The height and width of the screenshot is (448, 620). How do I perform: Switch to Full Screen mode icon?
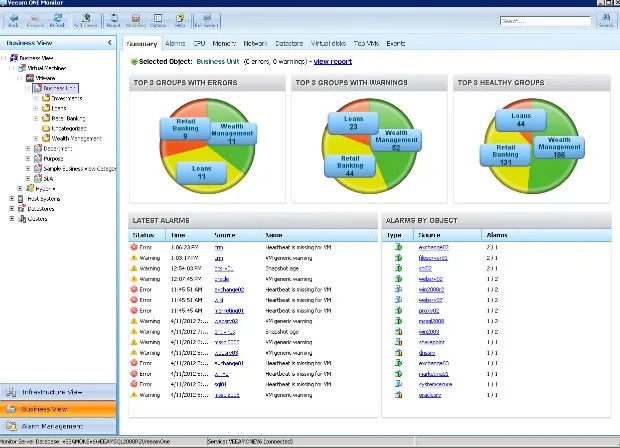coord(206,20)
